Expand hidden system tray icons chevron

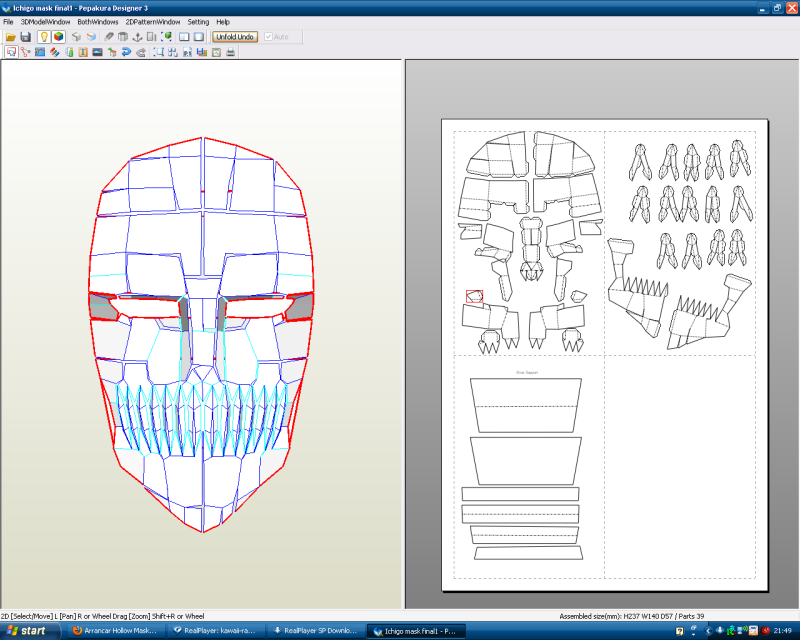click(x=707, y=631)
